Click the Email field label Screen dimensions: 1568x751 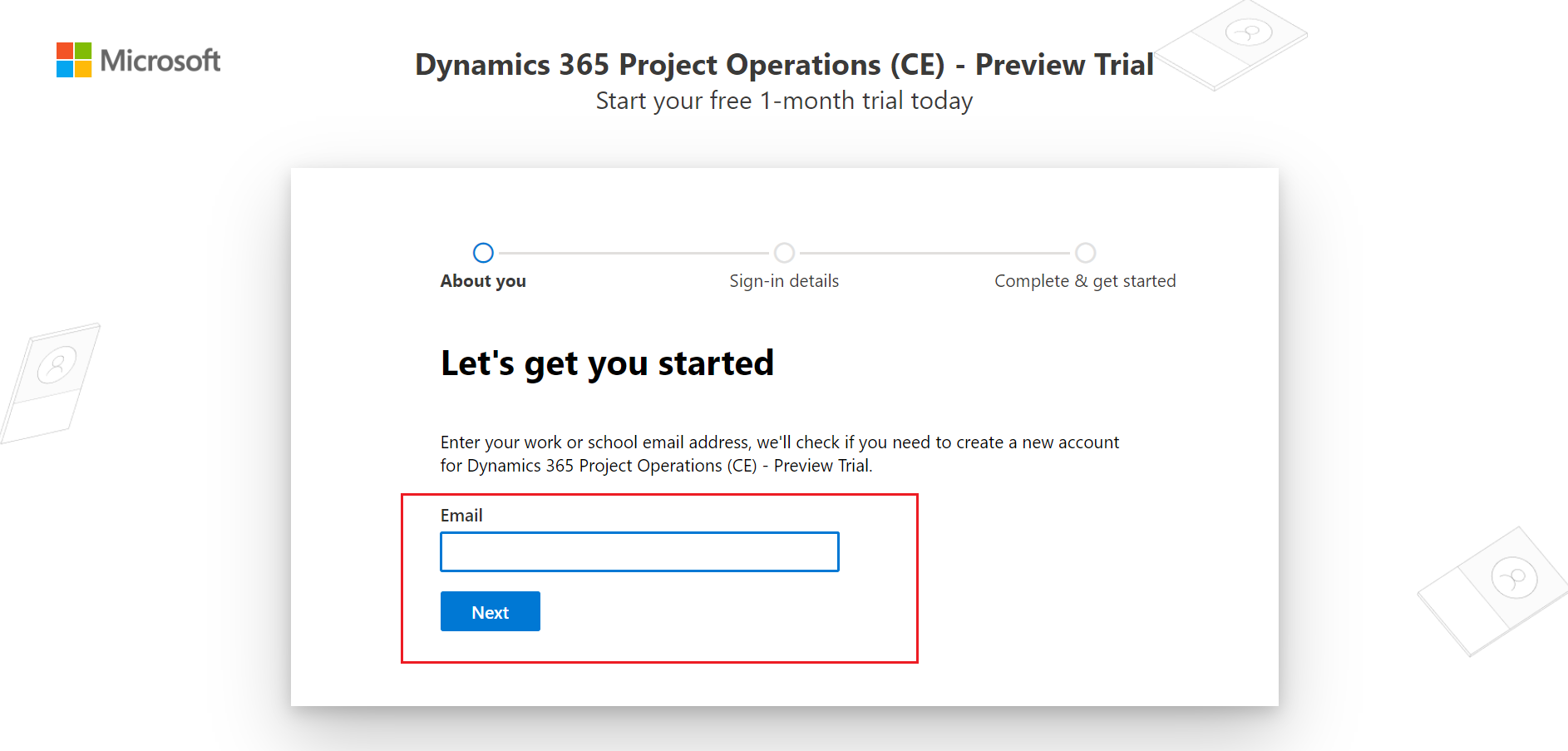(x=461, y=516)
